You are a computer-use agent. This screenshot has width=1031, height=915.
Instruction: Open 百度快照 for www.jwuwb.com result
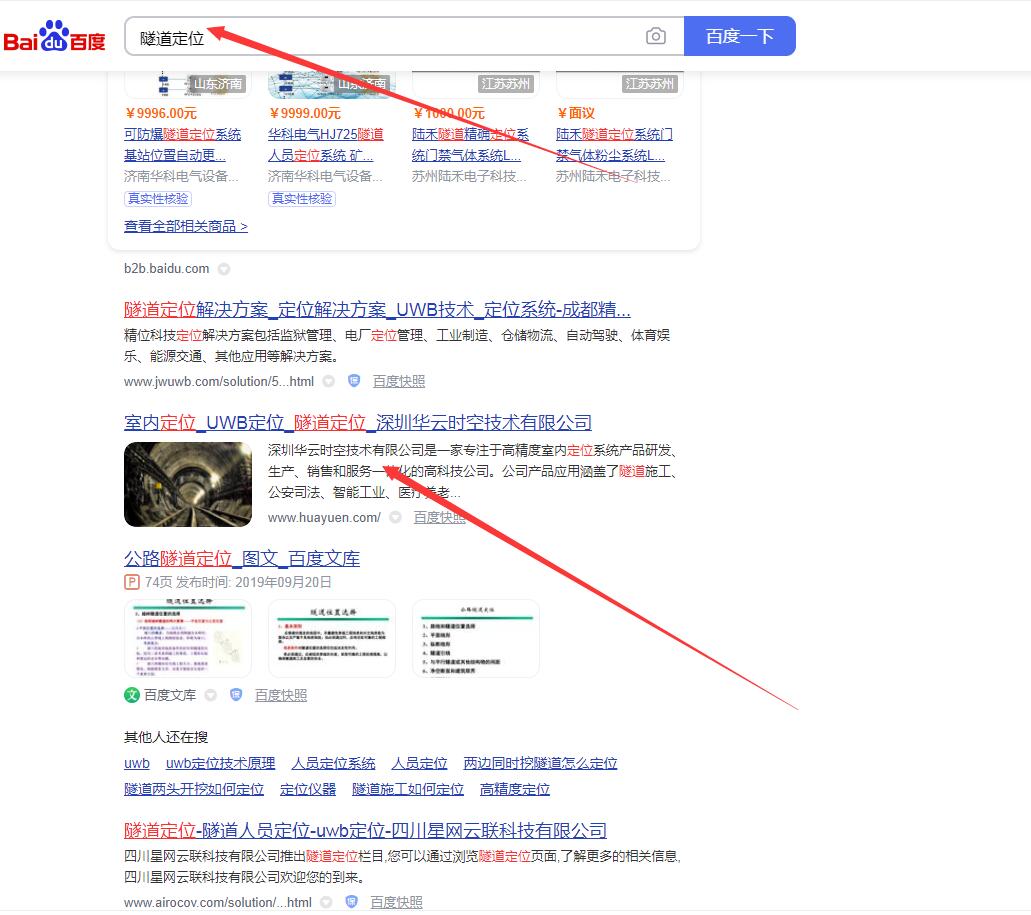coord(398,381)
